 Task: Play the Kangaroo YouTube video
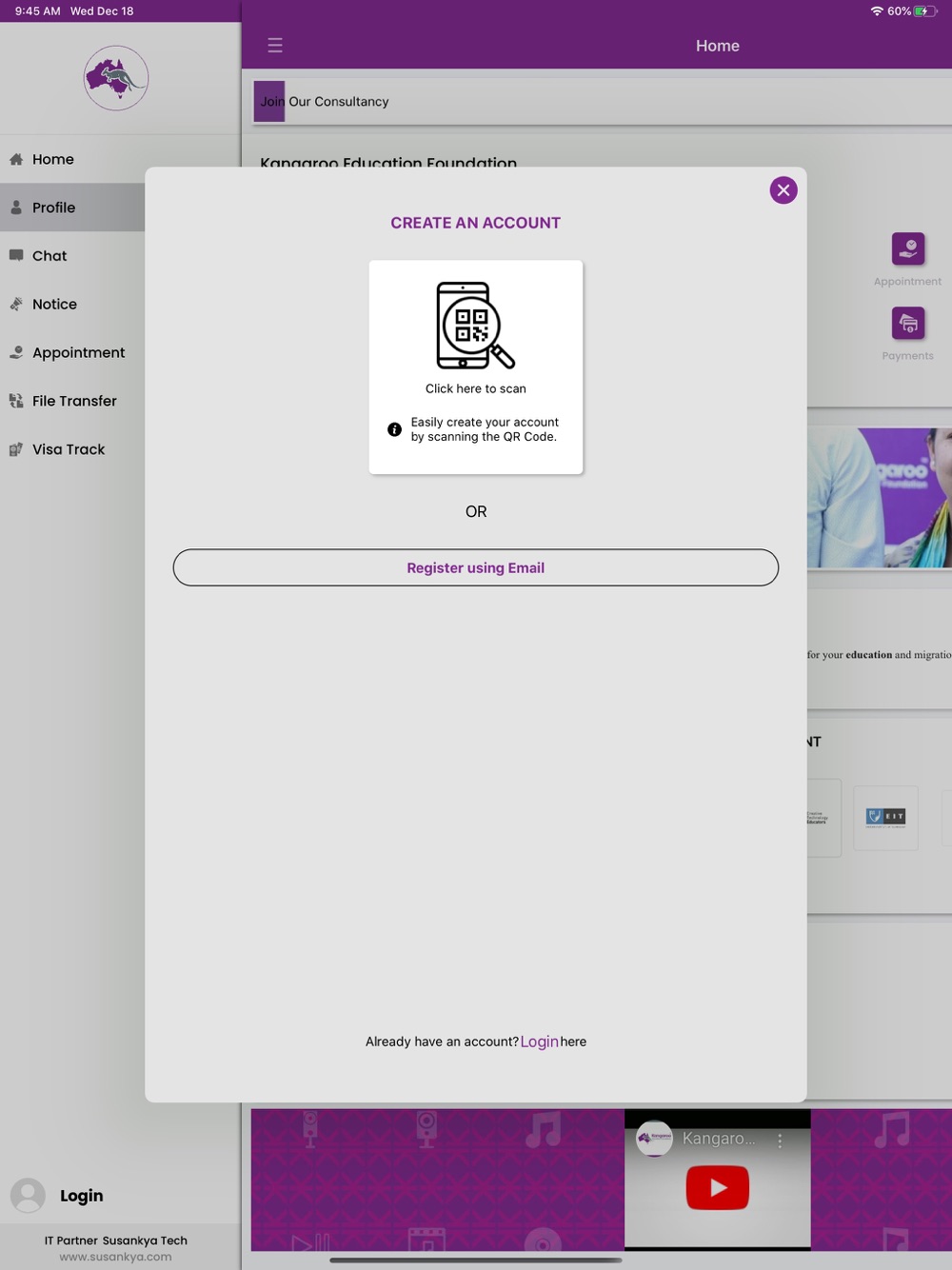tap(718, 1187)
